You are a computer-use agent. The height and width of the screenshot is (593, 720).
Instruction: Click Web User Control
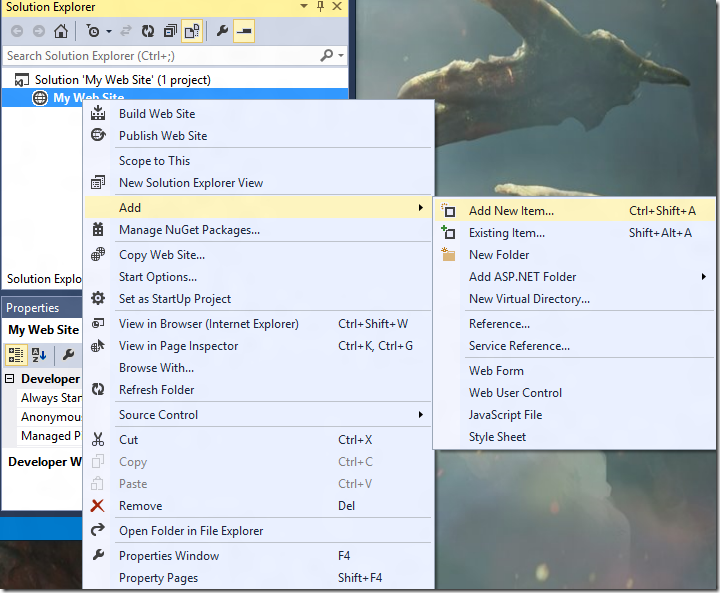click(x=574, y=393)
